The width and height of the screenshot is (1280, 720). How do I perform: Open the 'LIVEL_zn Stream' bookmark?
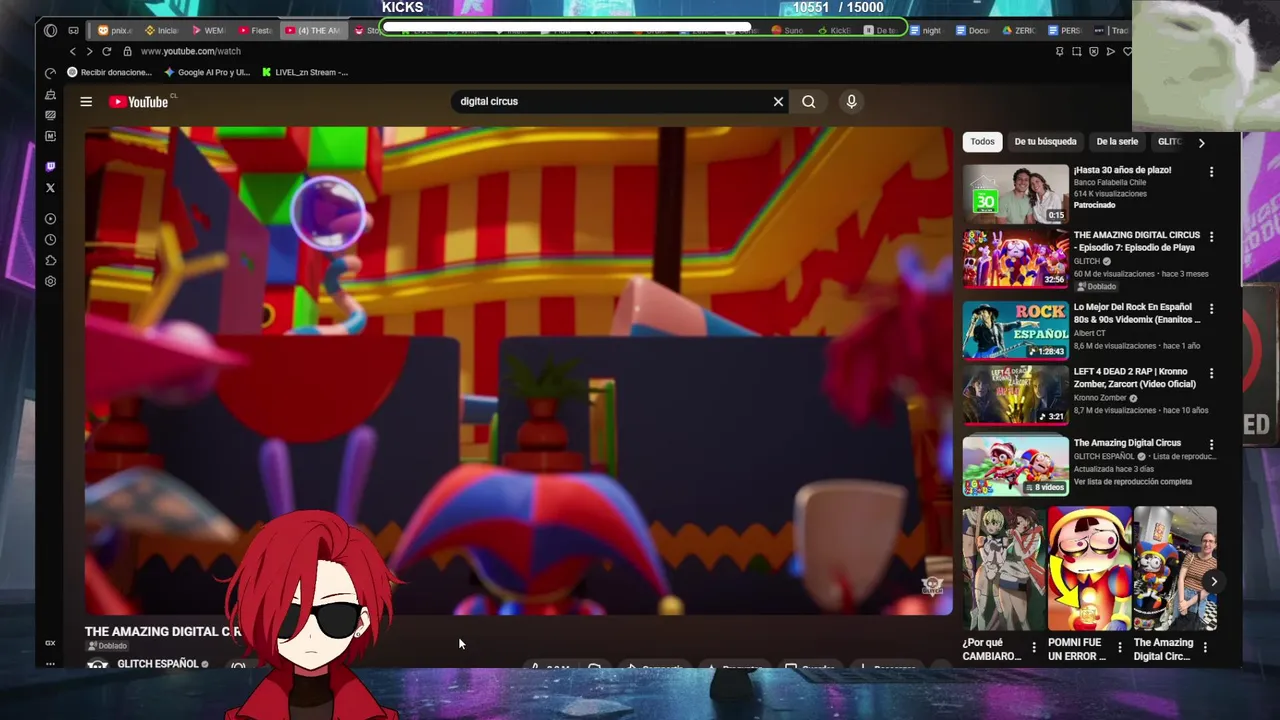[305, 72]
